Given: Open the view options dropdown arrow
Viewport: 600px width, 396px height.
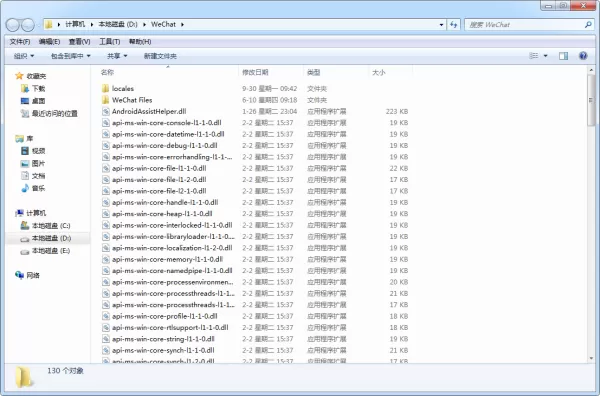Looking at the screenshot, I should click(x=545, y=56).
